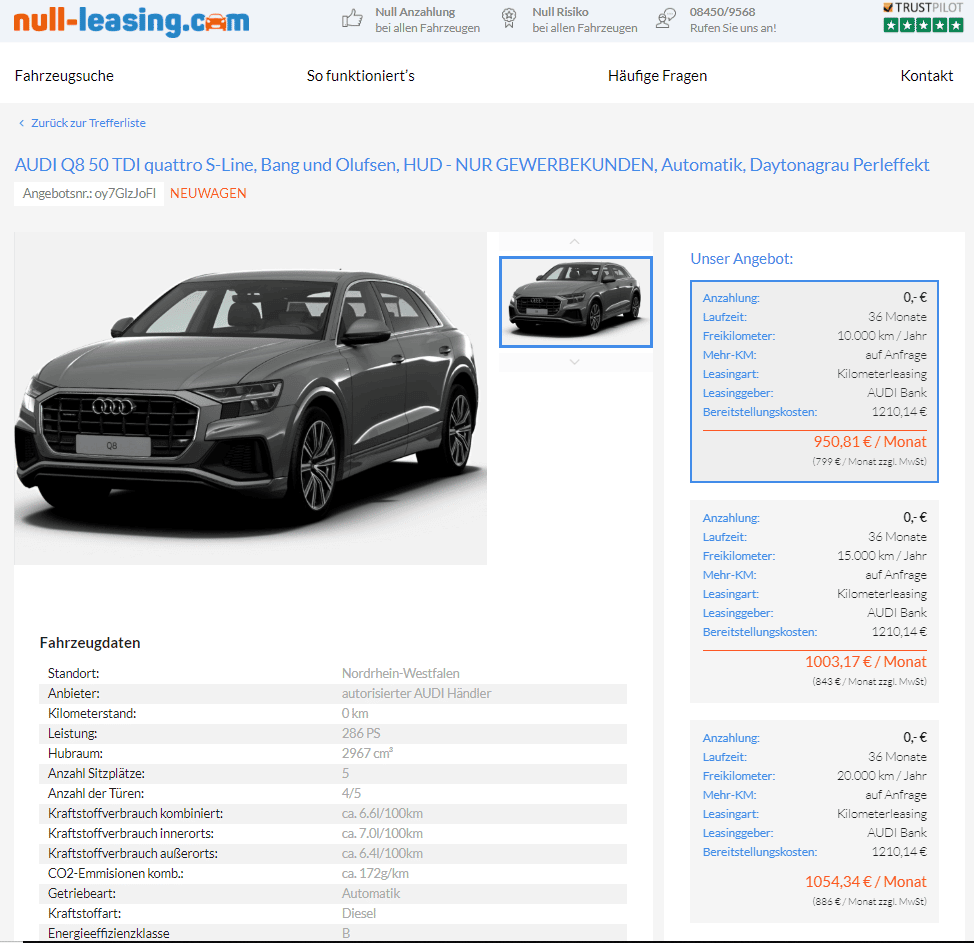
Task: Click the 799 € / Monat zzgl. MwSt note
Action: coord(869,462)
